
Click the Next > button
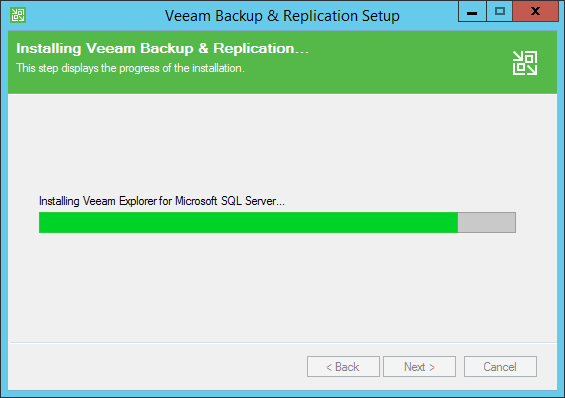pos(419,367)
